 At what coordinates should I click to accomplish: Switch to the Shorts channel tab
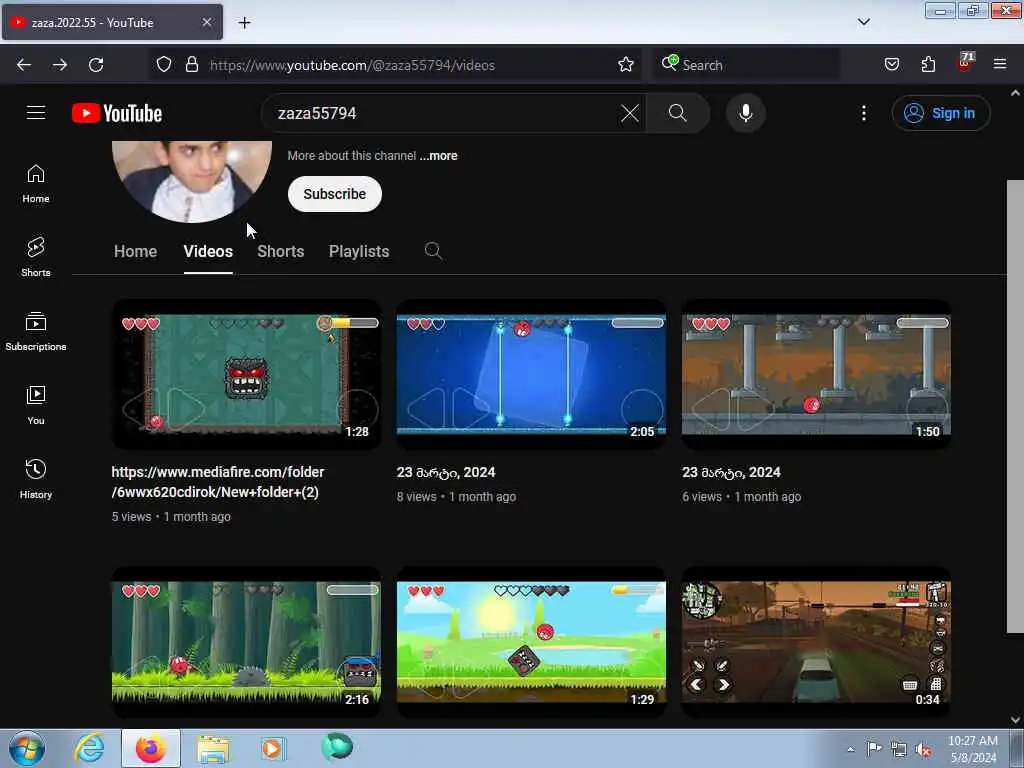click(281, 251)
